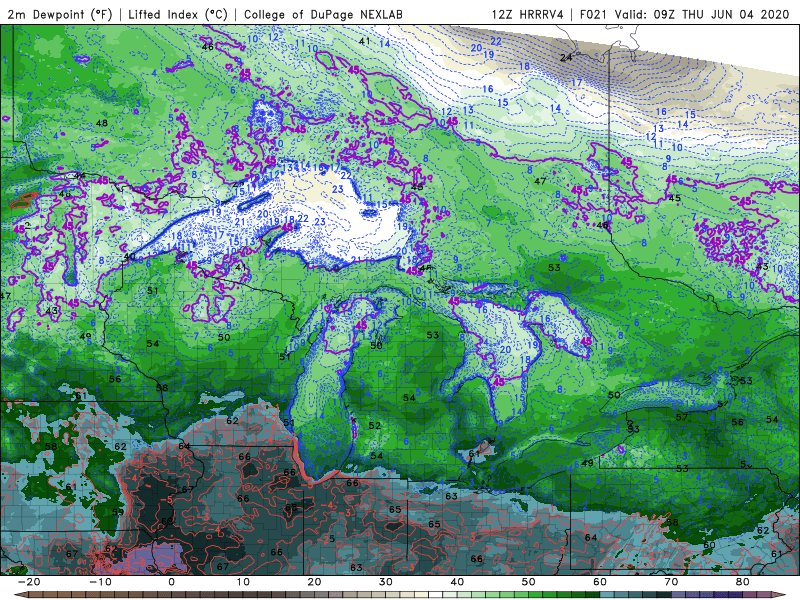Click the "30" colorbar tick label

pos(386,582)
